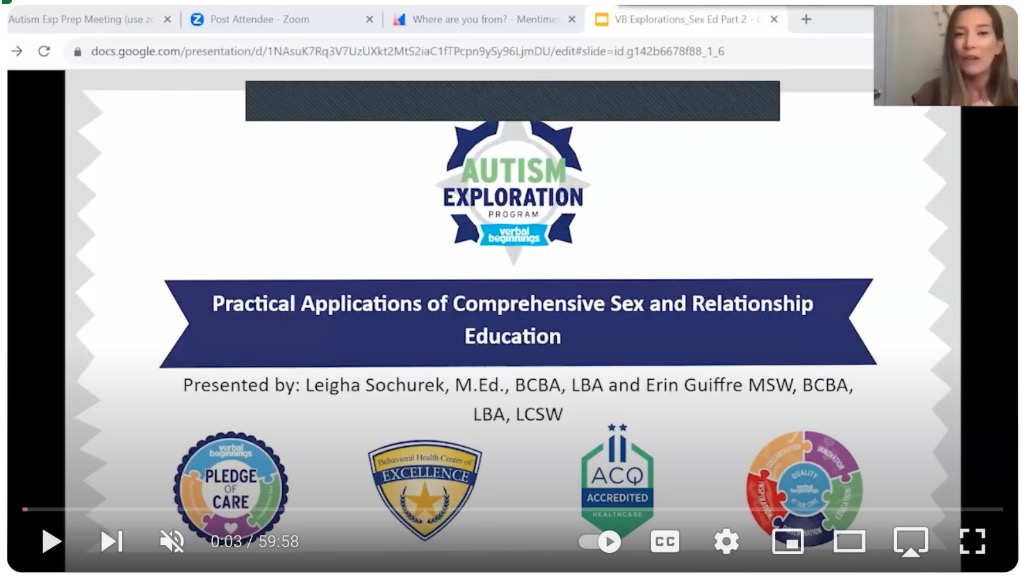Click the ACQ Accredited badge
Viewport: 1022px width, 576px height.
617,482
